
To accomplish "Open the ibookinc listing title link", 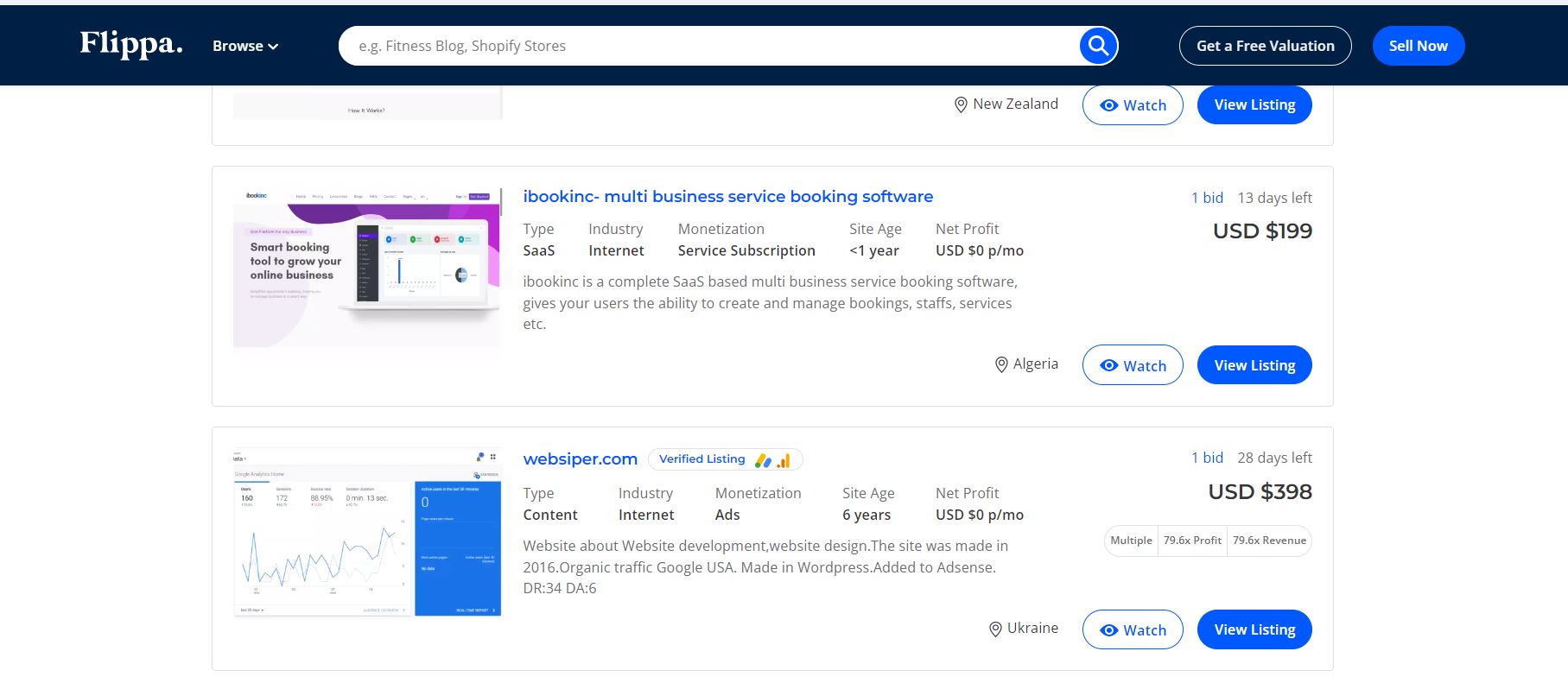I will (727, 196).
